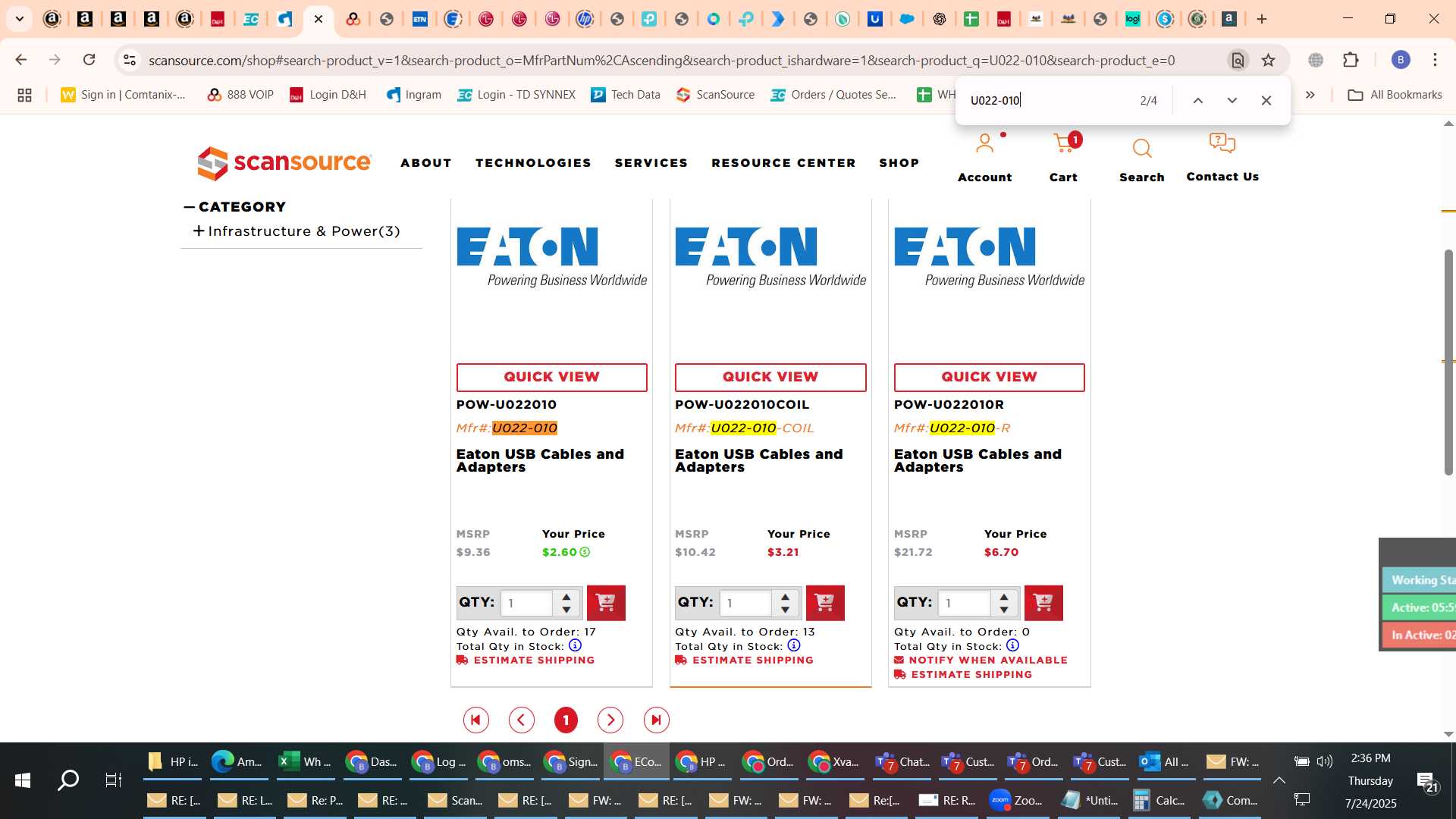Open the ABOUT menu

point(426,163)
